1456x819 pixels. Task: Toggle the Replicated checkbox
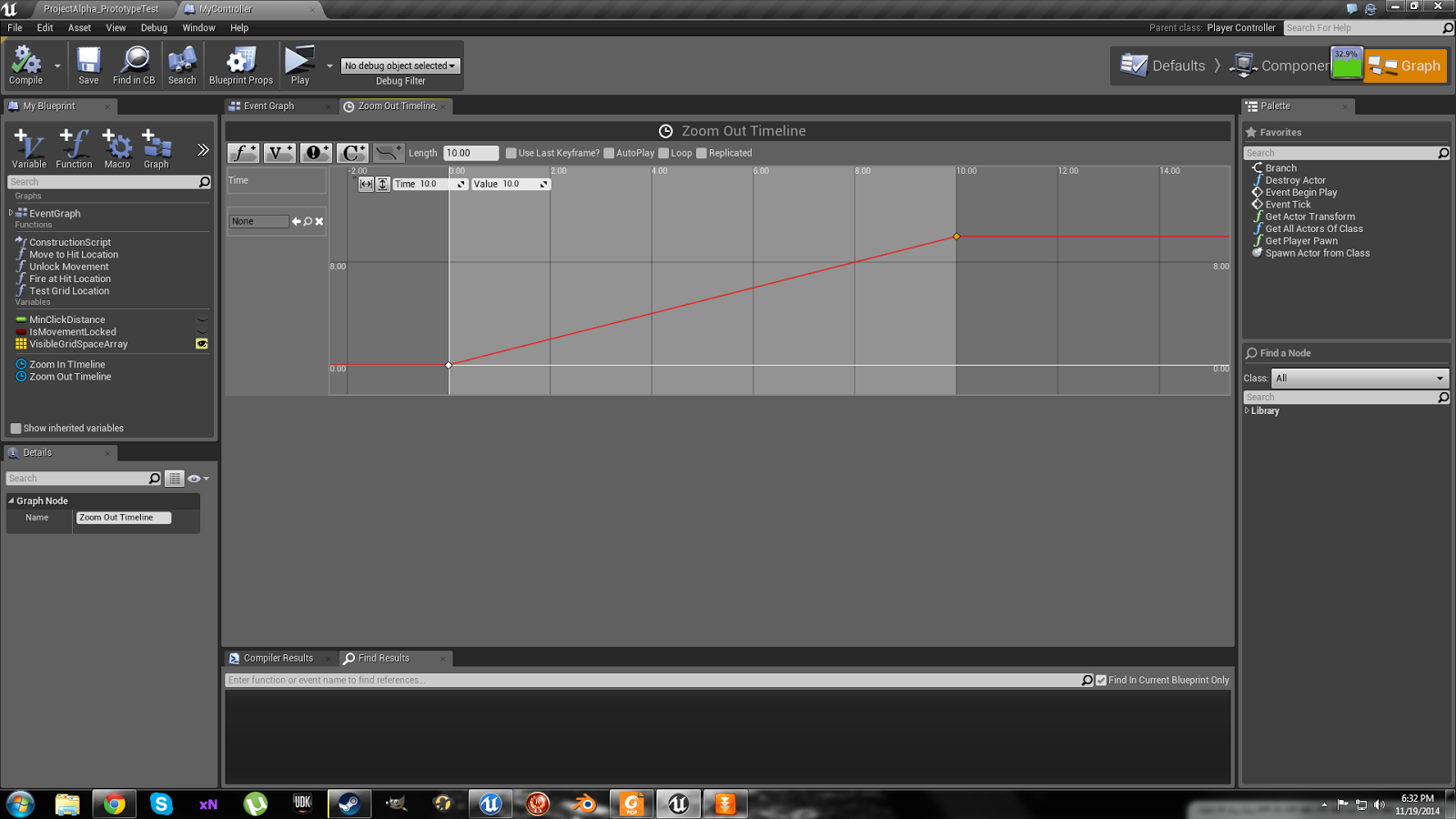click(702, 153)
